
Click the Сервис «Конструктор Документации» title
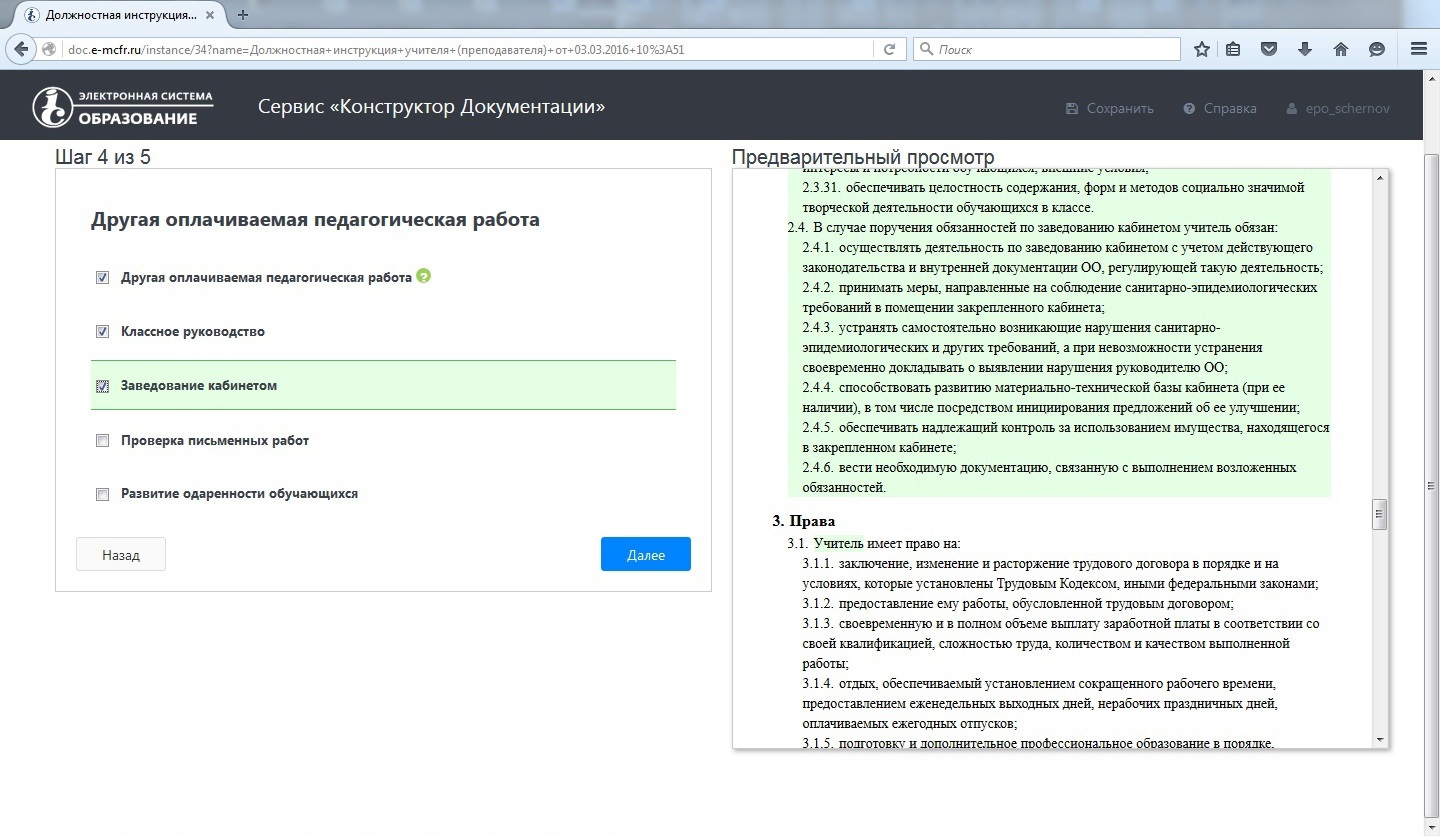coord(431,107)
